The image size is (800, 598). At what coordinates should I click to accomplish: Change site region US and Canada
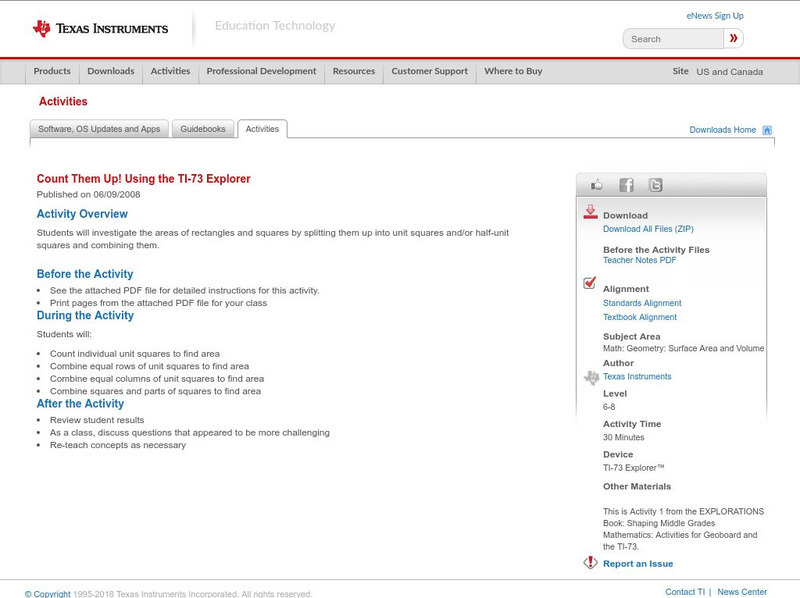click(730, 72)
